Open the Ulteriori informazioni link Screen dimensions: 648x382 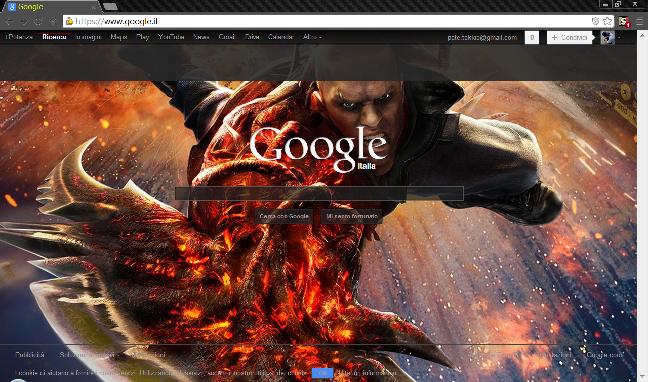pos(368,373)
